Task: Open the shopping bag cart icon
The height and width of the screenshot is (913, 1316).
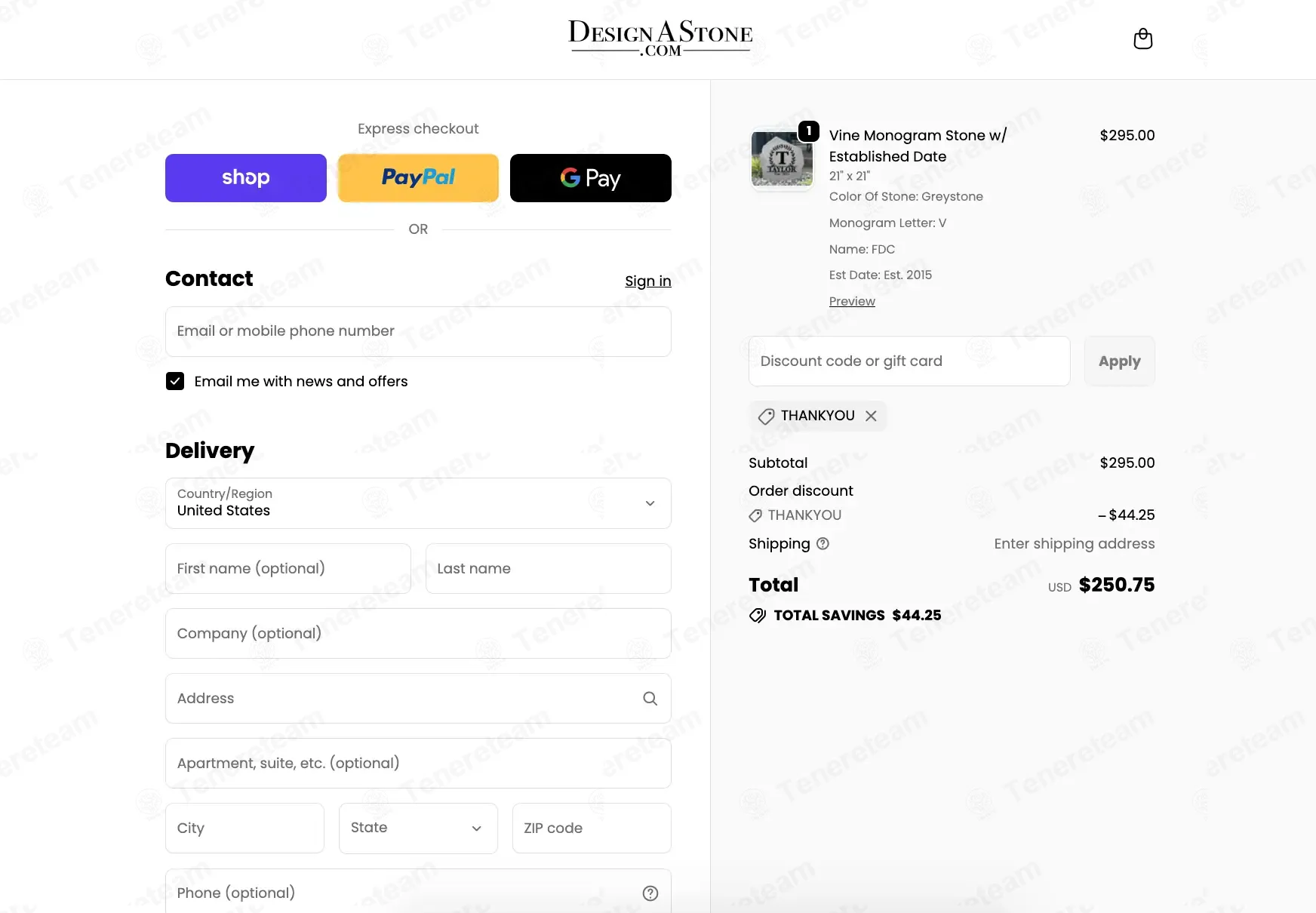Action: (1142, 39)
